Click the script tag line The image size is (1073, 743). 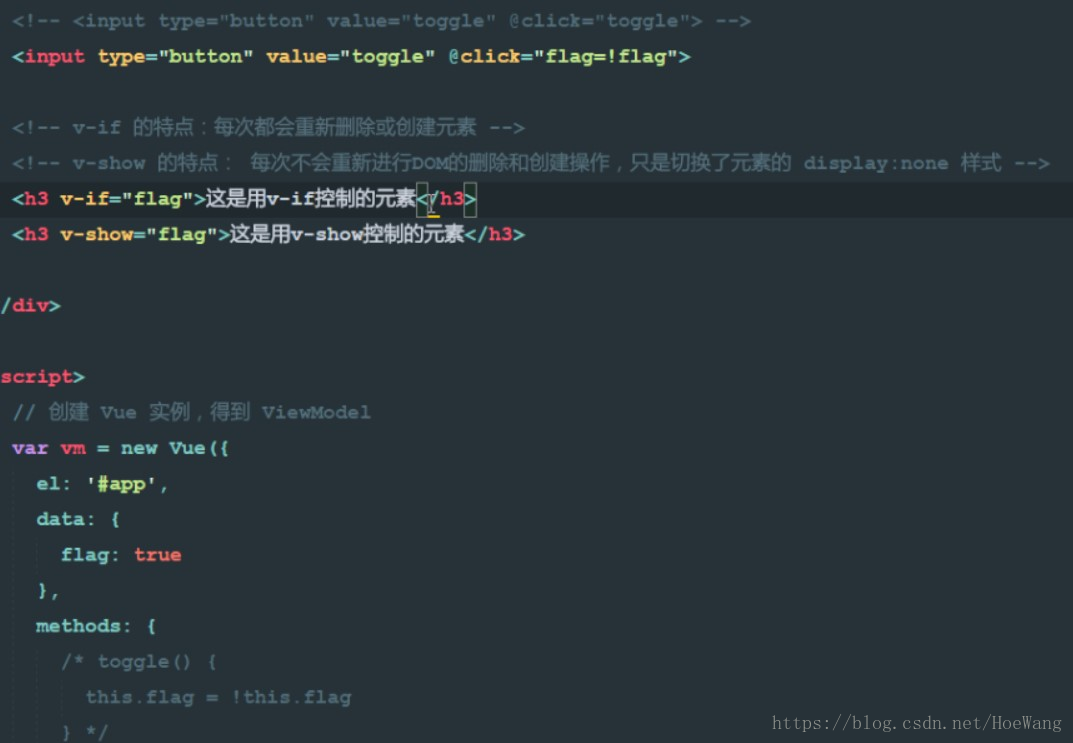(x=42, y=377)
